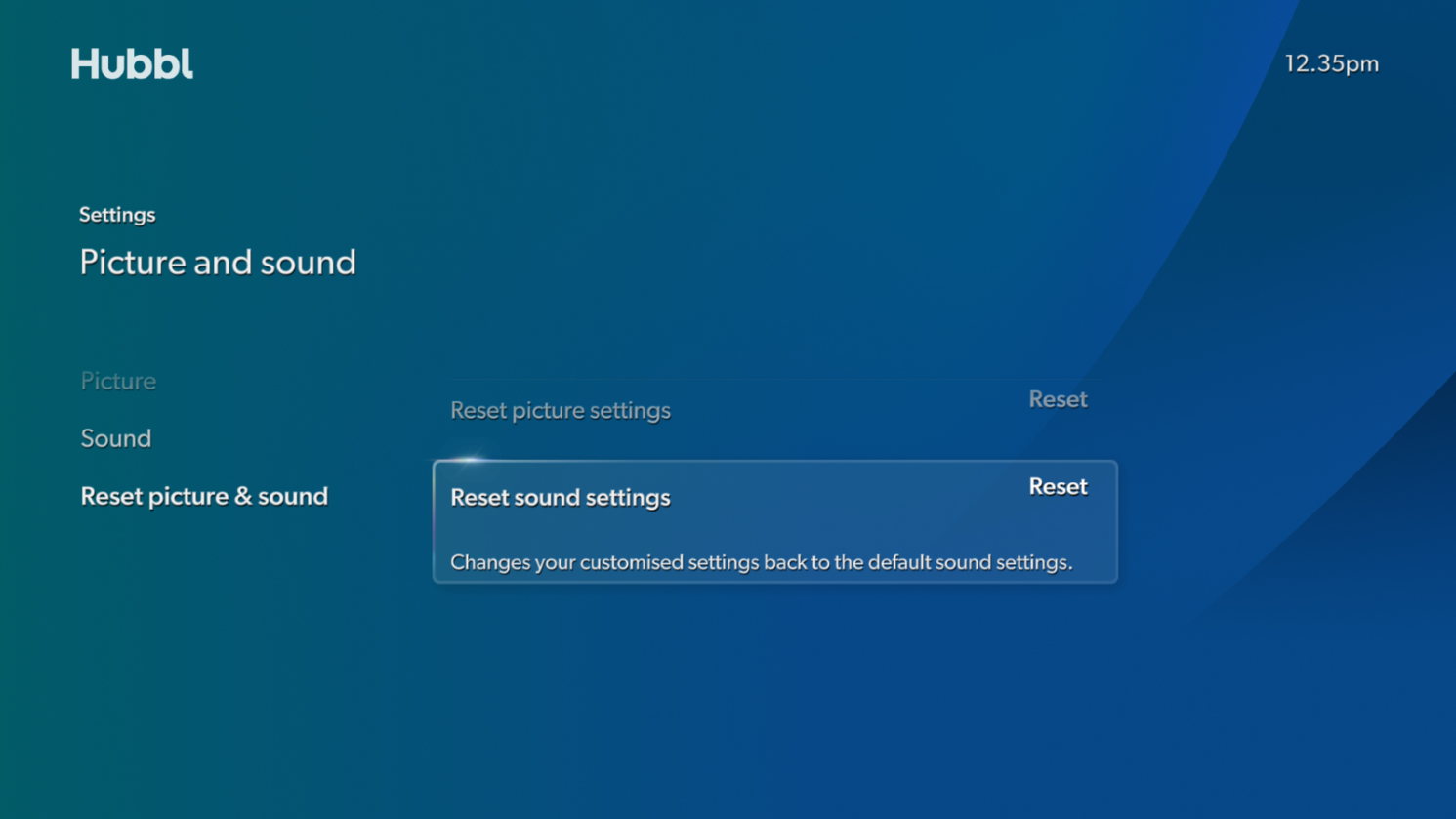1456x819 pixels.
Task: Select the Reset picture & sound menu item
Action: [x=204, y=496]
